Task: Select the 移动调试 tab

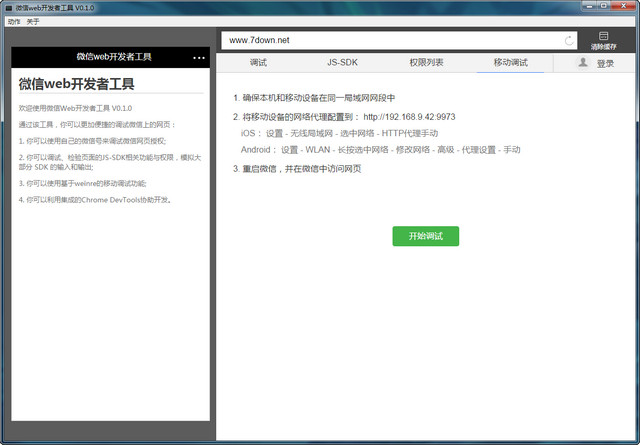Action: coord(510,63)
